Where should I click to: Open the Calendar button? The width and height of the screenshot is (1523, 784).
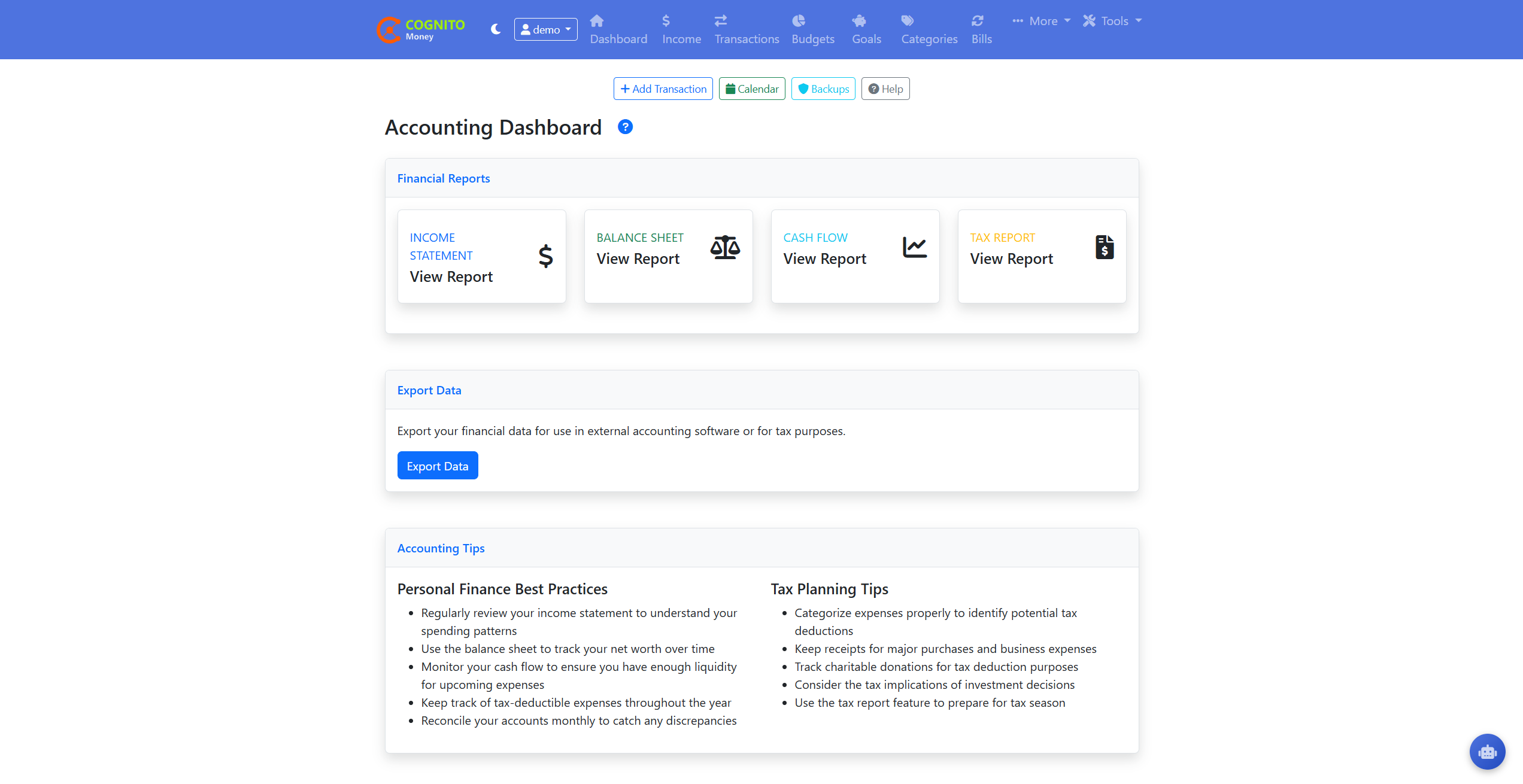click(x=752, y=89)
